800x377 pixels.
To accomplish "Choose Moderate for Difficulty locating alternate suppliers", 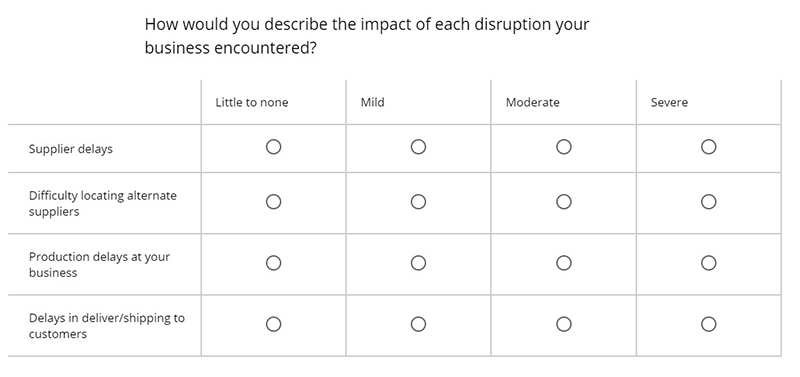I will (x=564, y=202).
